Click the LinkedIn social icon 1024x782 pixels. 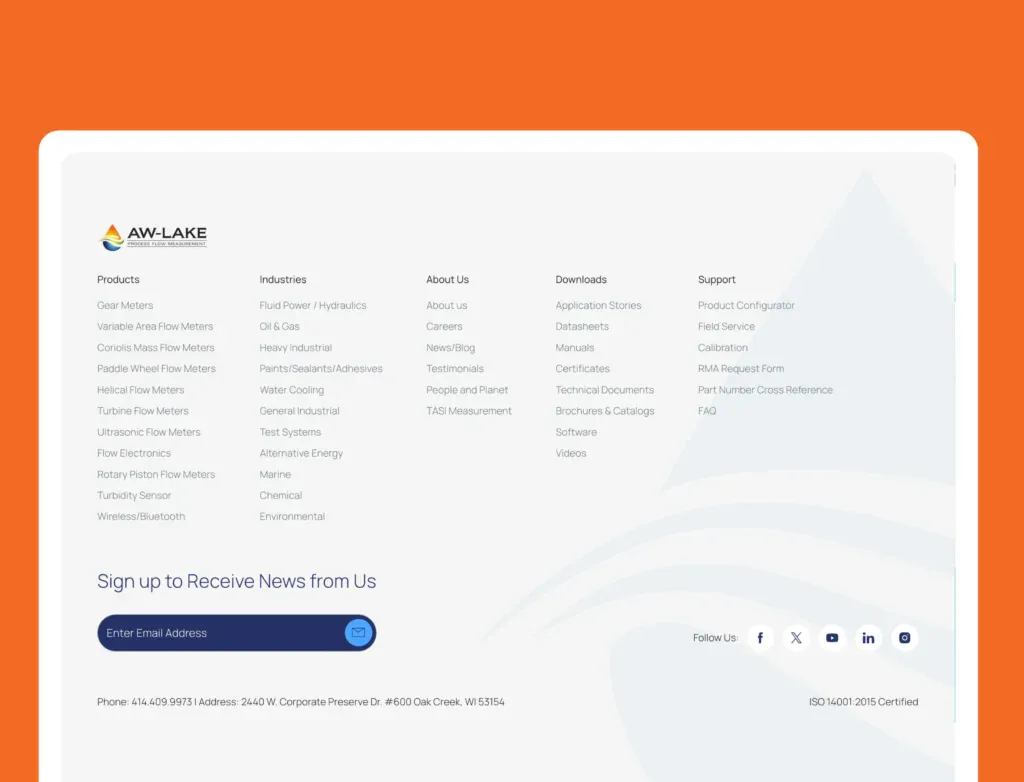tap(868, 638)
